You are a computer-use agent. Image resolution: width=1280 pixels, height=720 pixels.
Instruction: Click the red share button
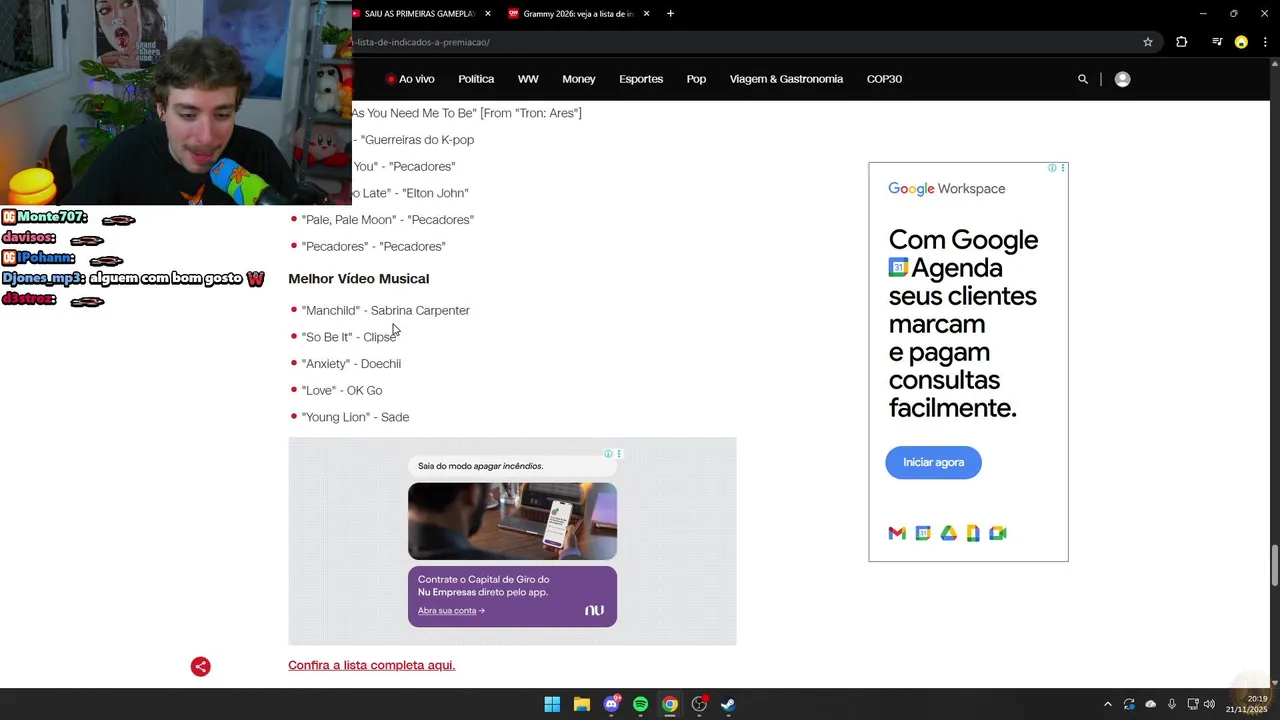[201, 667]
